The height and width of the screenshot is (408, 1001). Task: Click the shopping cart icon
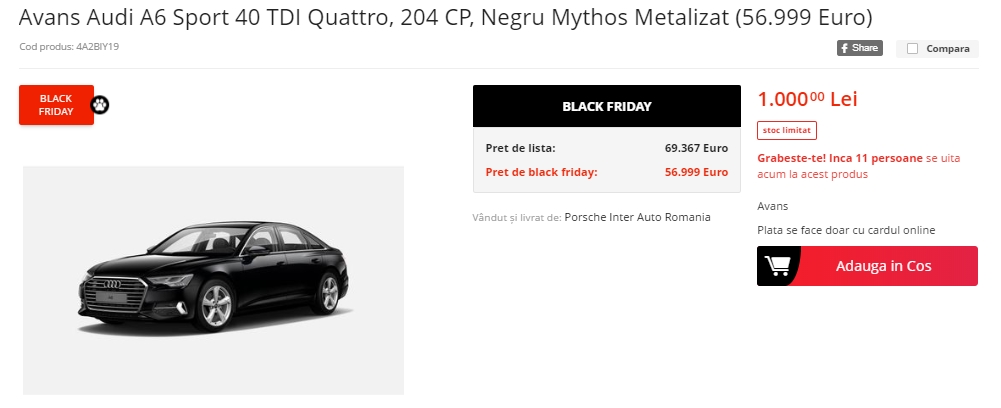(777, 266)
